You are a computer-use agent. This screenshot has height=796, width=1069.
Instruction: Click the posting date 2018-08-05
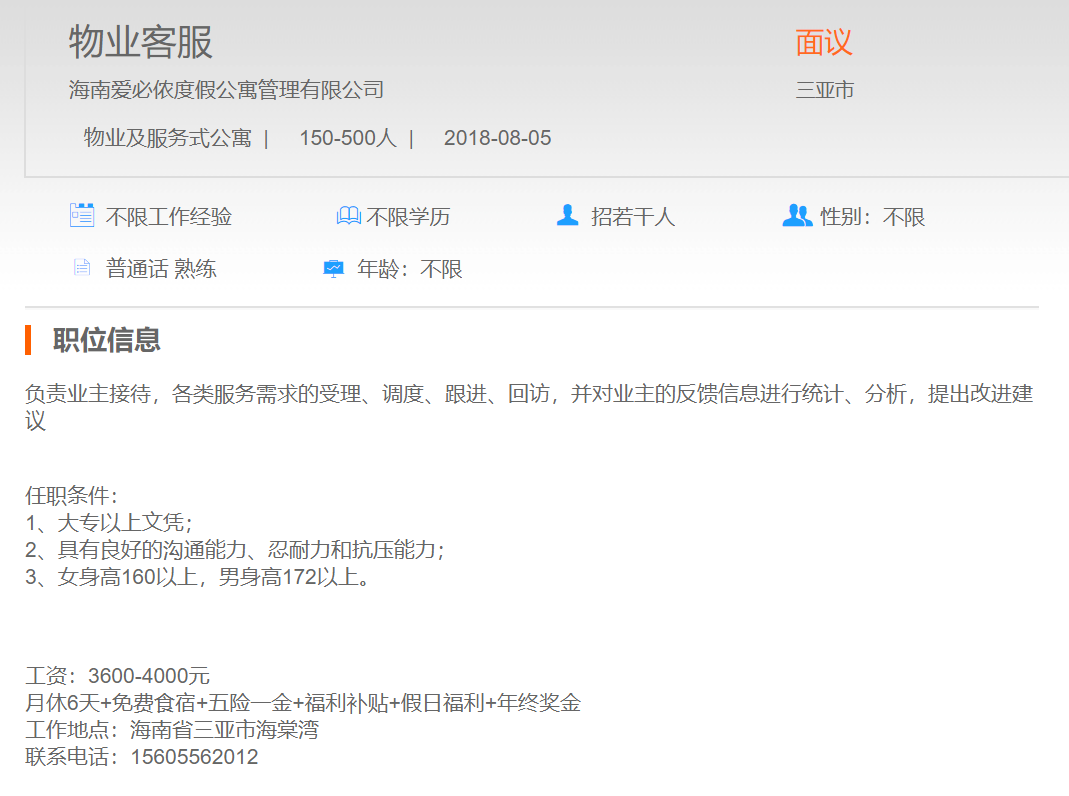497,138
